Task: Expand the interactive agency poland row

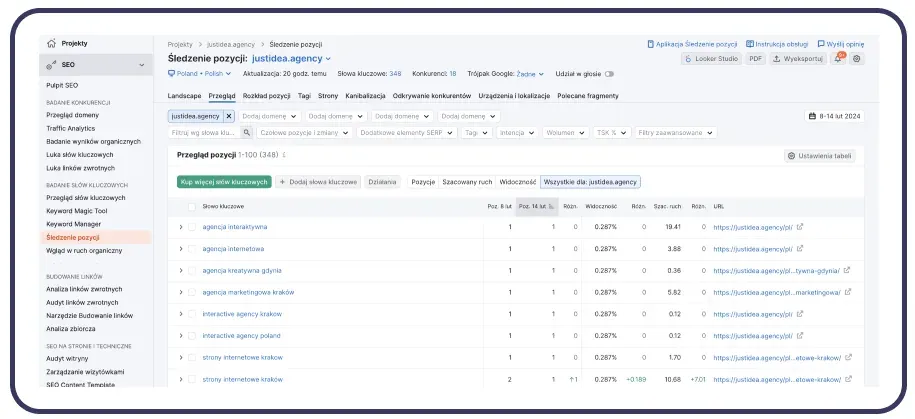Action: click(181, 336)
